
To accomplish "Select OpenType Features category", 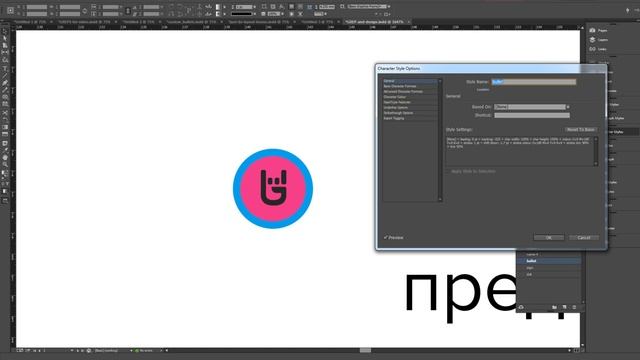I will (x=410, y=102).
